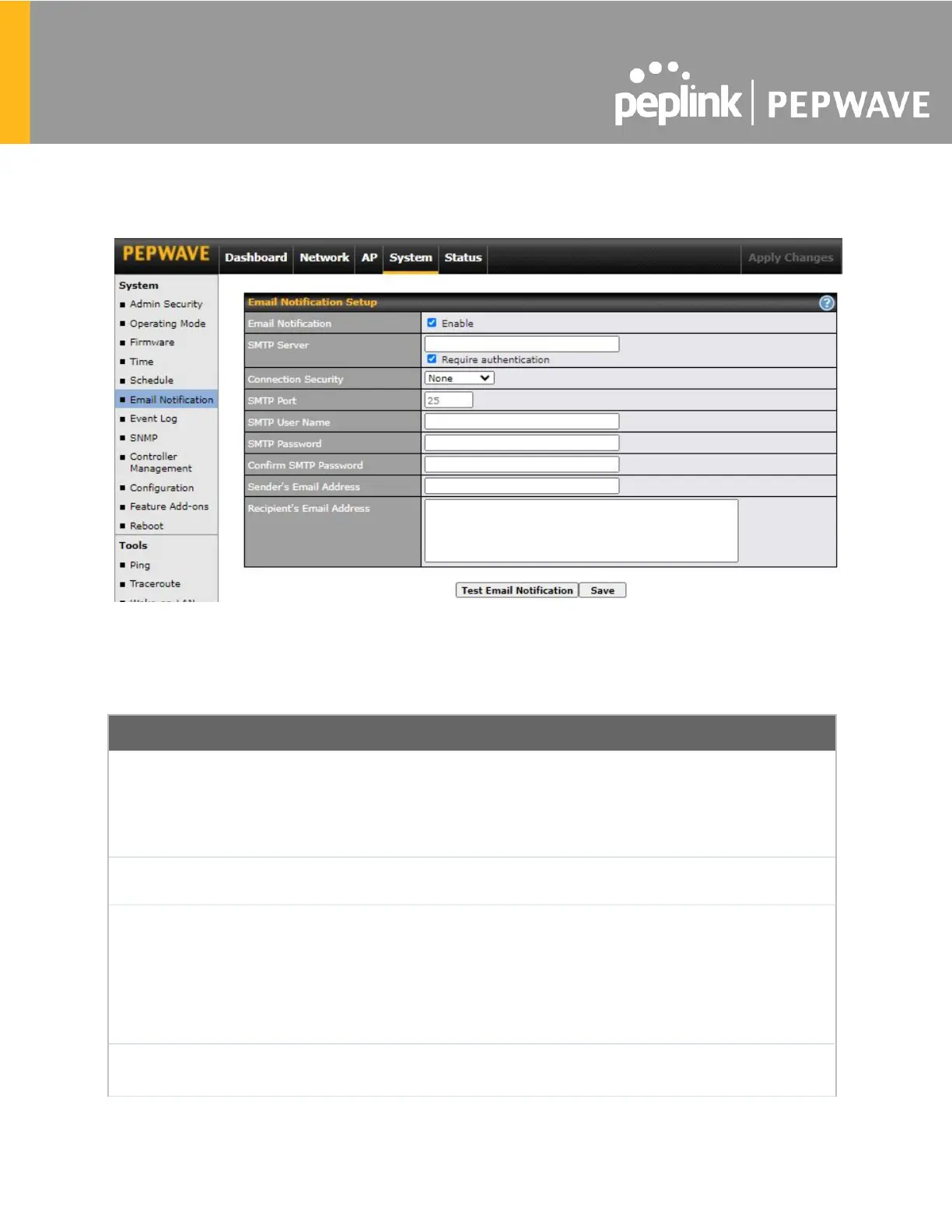Open the Time settings page
952x1232 pixels.
point(142,362)
